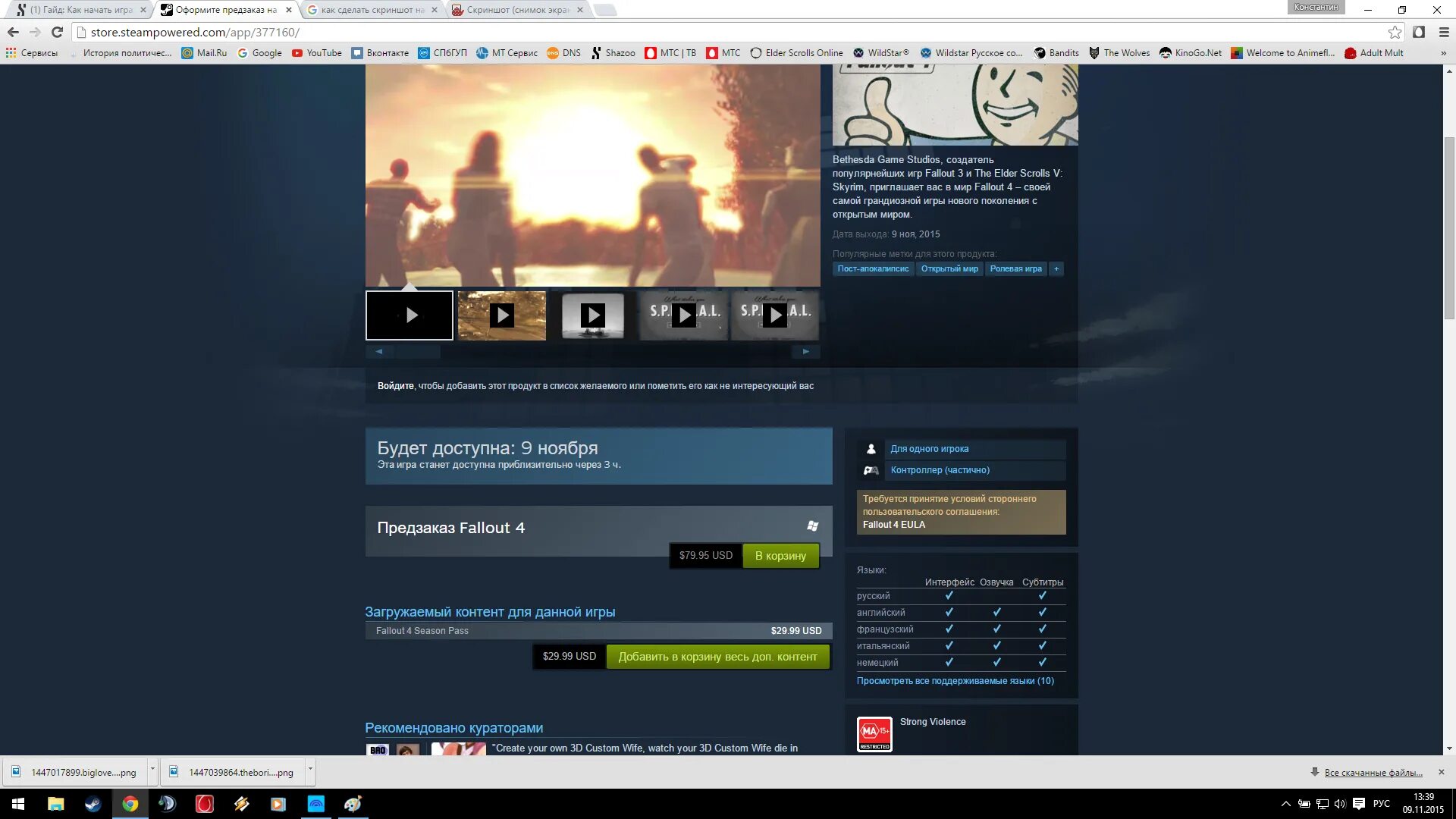1456x819 pixels.
Task: Click the scroll left arrow below thumbnails
Action: (379, 351)
